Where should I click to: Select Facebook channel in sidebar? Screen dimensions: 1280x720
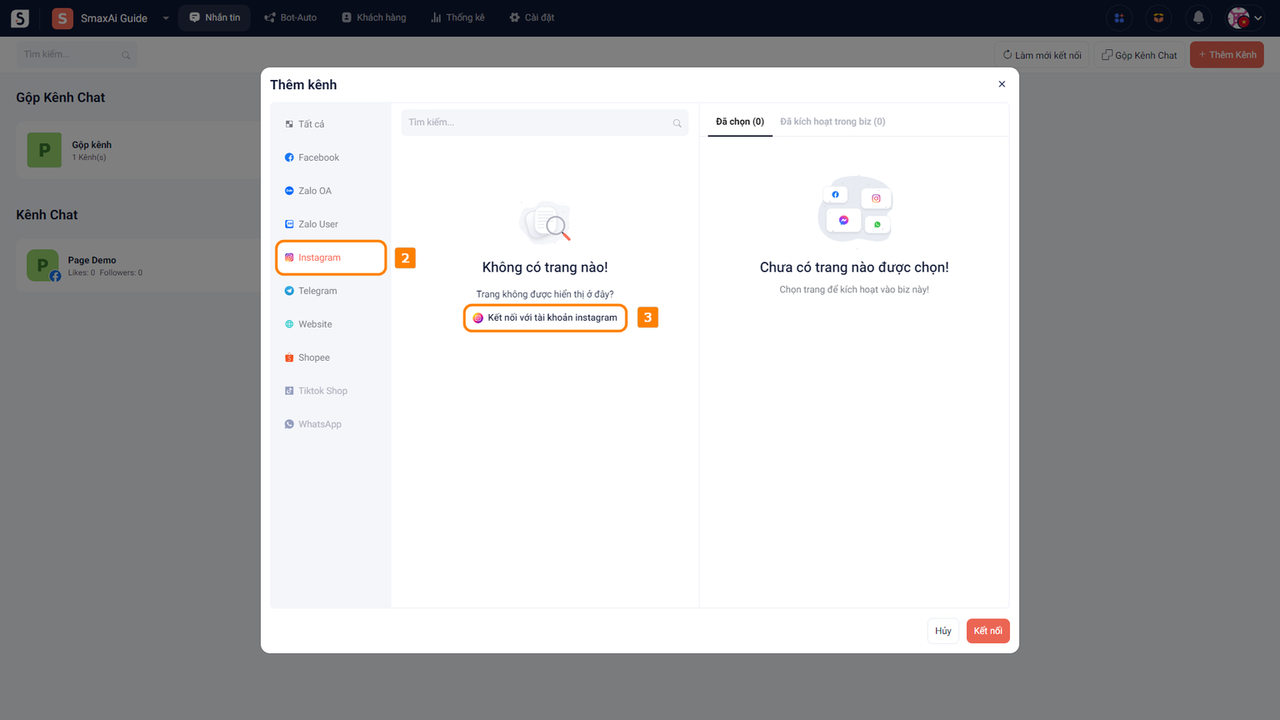tap(318, 157)
